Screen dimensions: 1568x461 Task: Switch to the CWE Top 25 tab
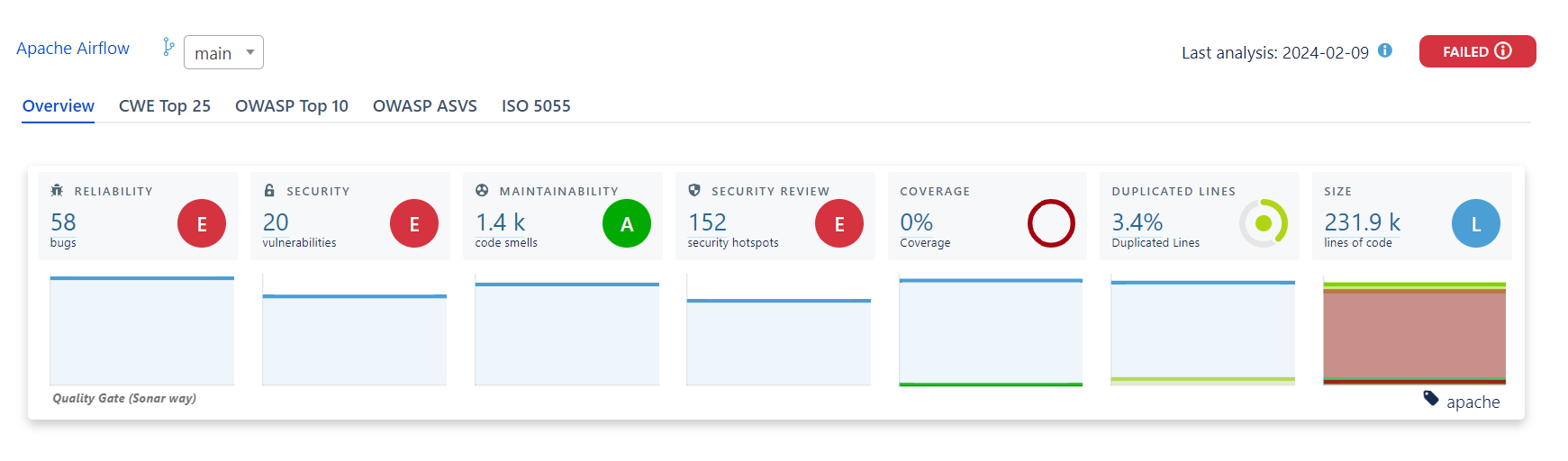(165, 106)
